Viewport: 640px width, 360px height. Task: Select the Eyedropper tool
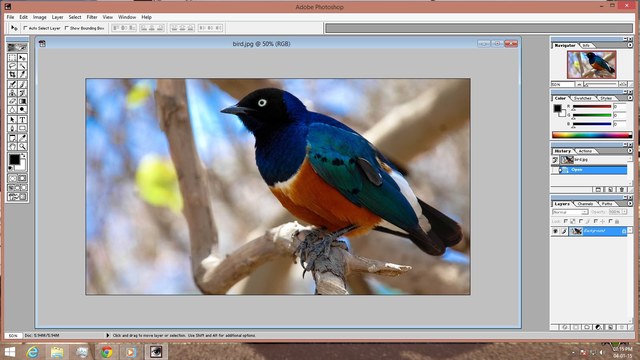pos(22,138)
